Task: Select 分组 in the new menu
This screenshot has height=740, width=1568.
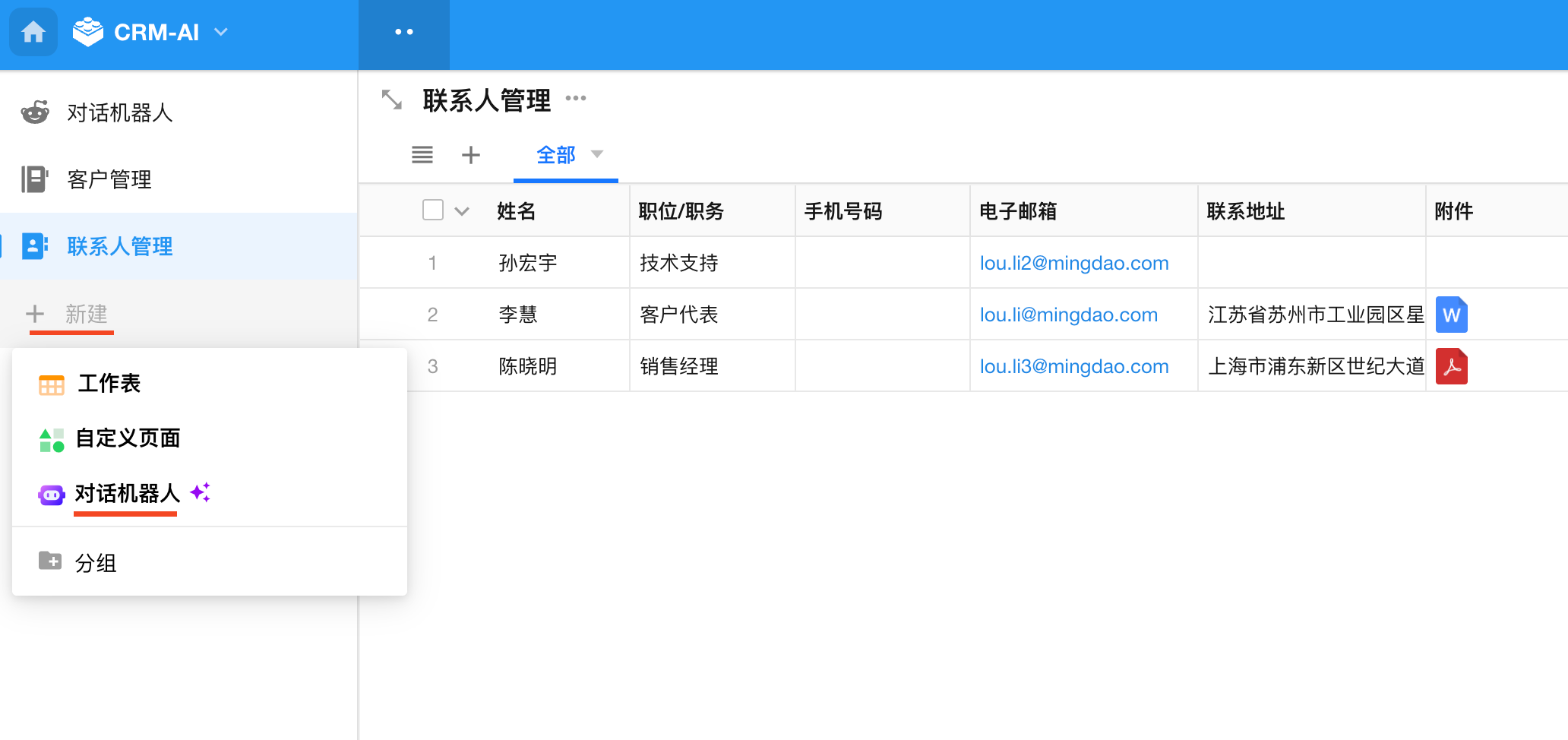Action: [x=95, y=563]
